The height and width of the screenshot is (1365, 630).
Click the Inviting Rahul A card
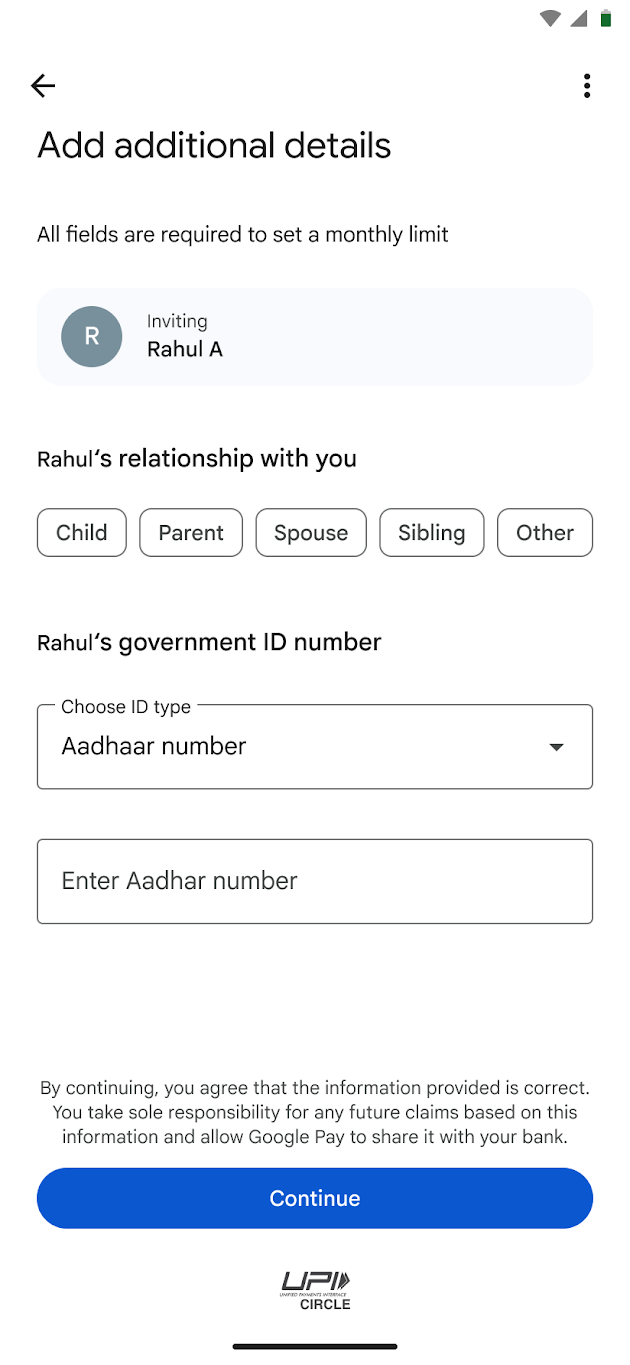coord(315,337)
